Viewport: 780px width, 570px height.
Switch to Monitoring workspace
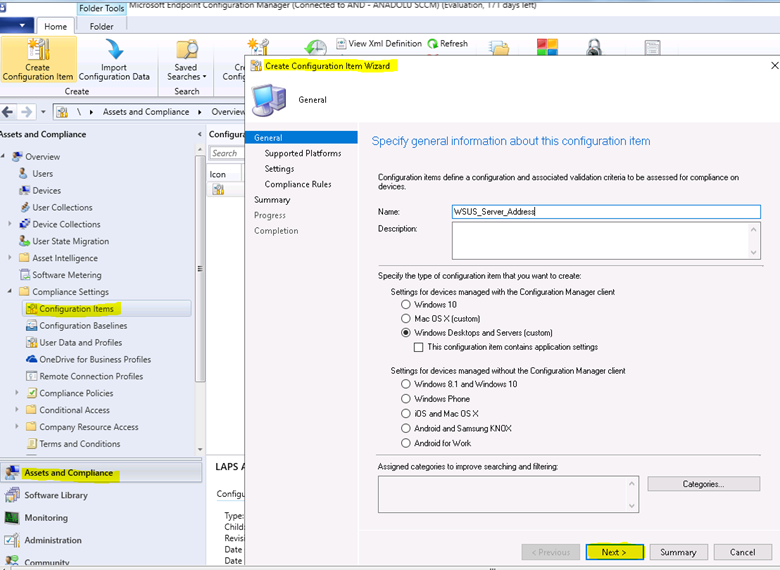coord(46,518)
